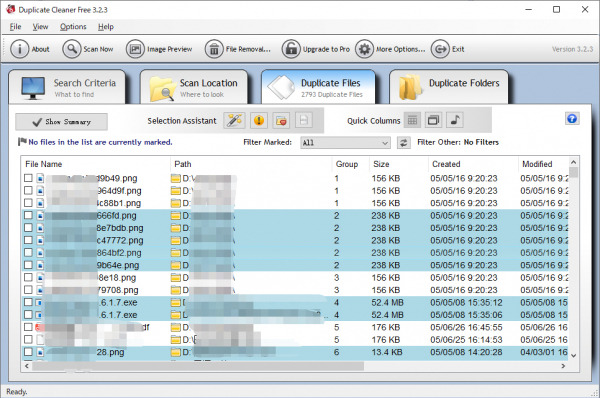This screenshot has height=398, width=600.
Task: Sort by Modified column header
Action: (x=543, y=164)
